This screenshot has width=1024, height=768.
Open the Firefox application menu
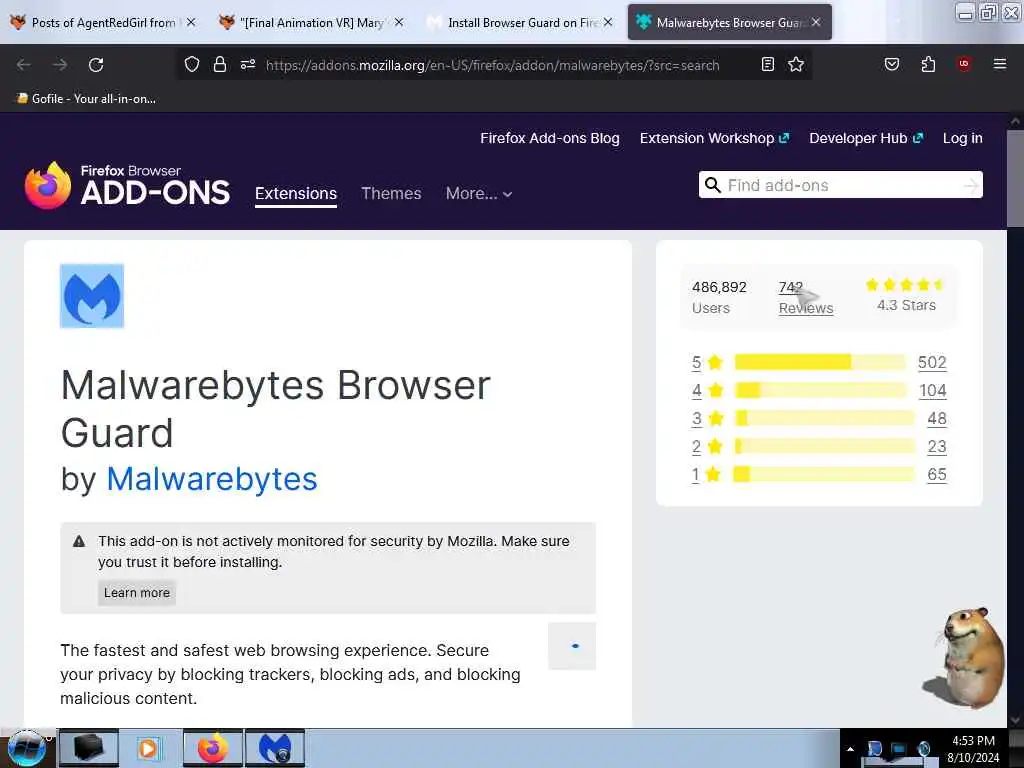pyautogui.click(x=1000, y=64)
